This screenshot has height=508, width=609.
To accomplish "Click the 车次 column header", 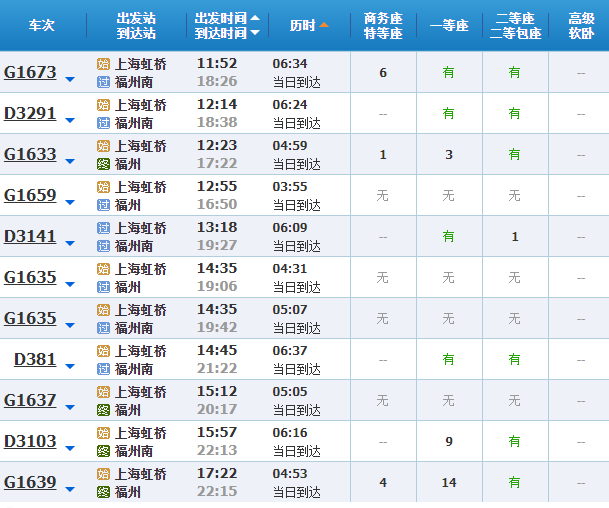I will tap(41, 25).
